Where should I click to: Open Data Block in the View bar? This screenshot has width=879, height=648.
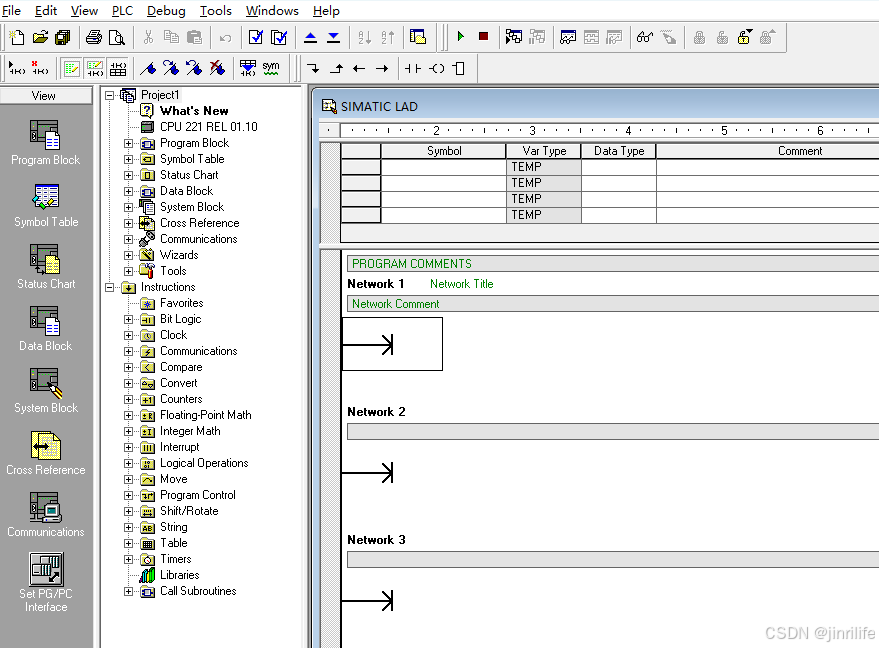coord(45,329)
